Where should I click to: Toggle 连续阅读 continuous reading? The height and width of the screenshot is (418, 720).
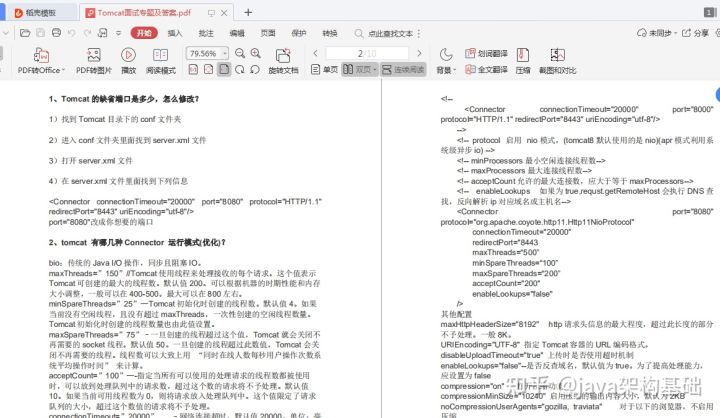[x=403, y=69]
